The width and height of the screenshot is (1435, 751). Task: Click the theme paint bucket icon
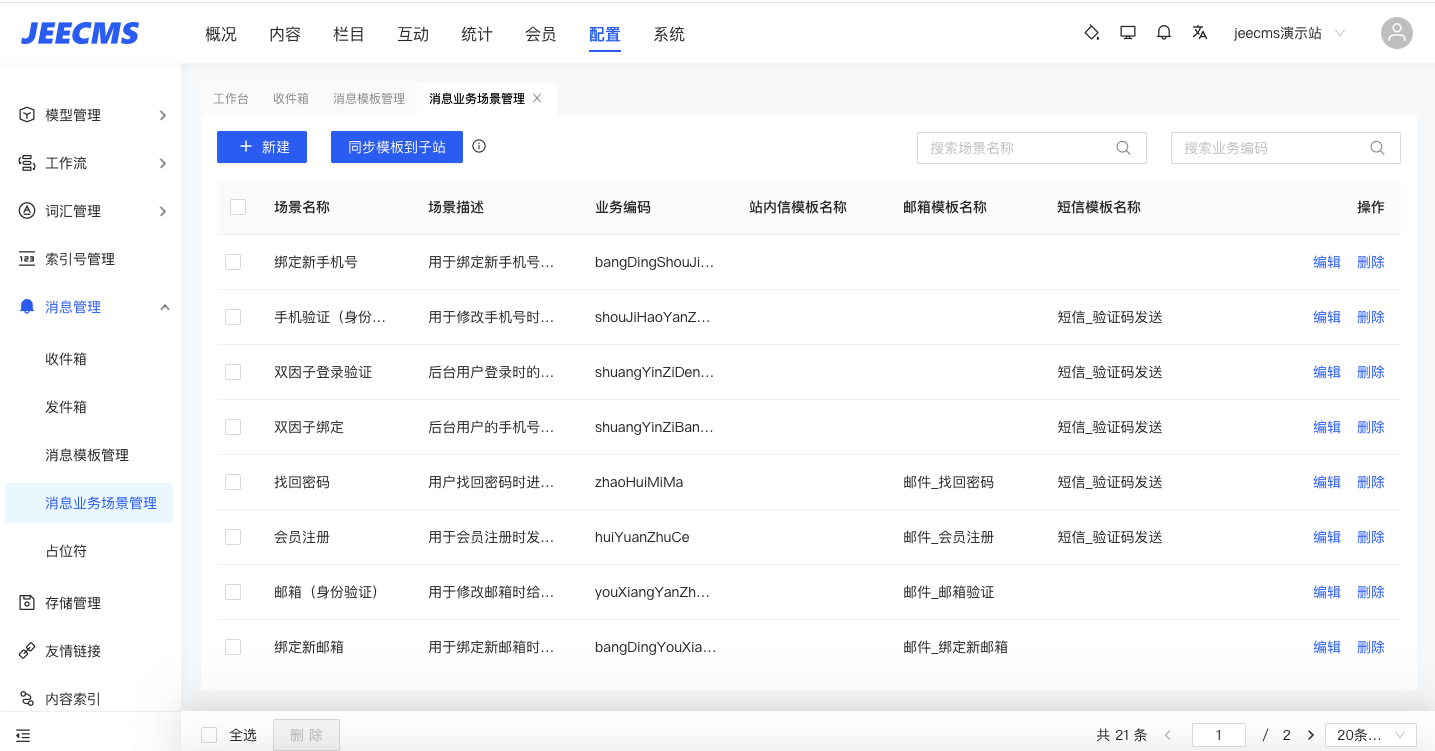click(1092, 33)
